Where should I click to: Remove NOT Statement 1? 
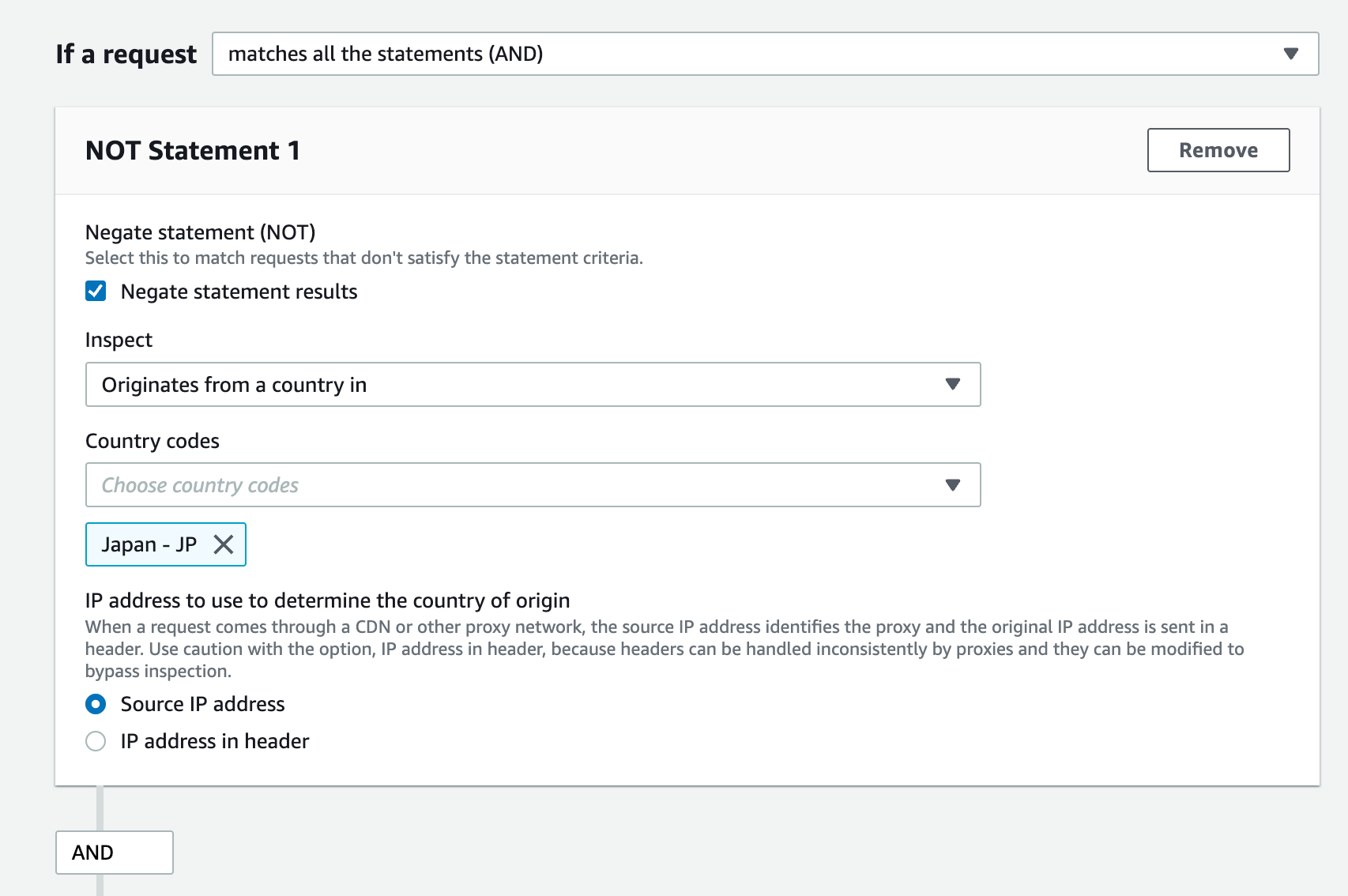[1218, 150]
